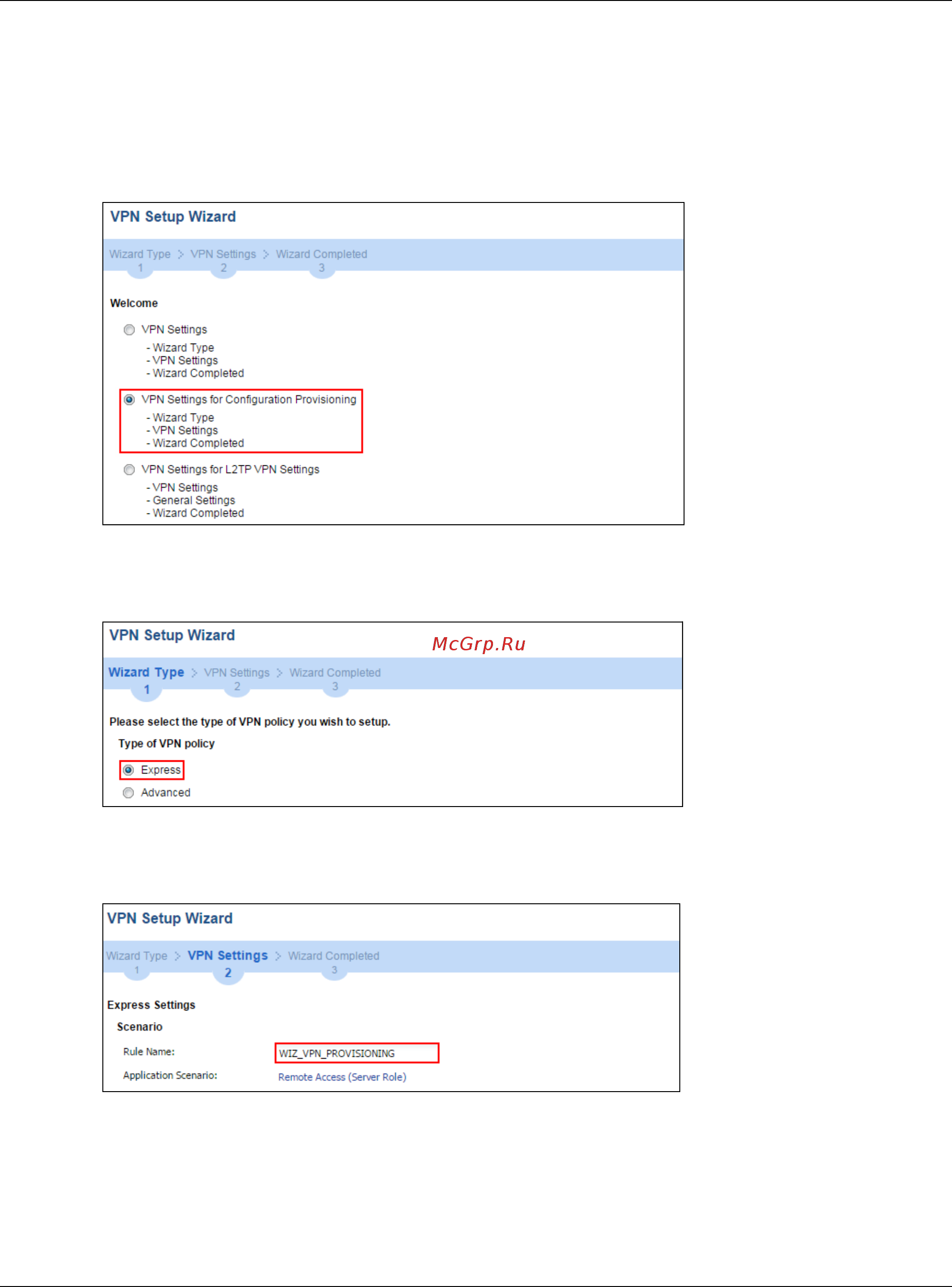Click step number 1 bubble in second wizard
Image resolution: width=952 pixels, height=1287 pixels.
(146, 690)
